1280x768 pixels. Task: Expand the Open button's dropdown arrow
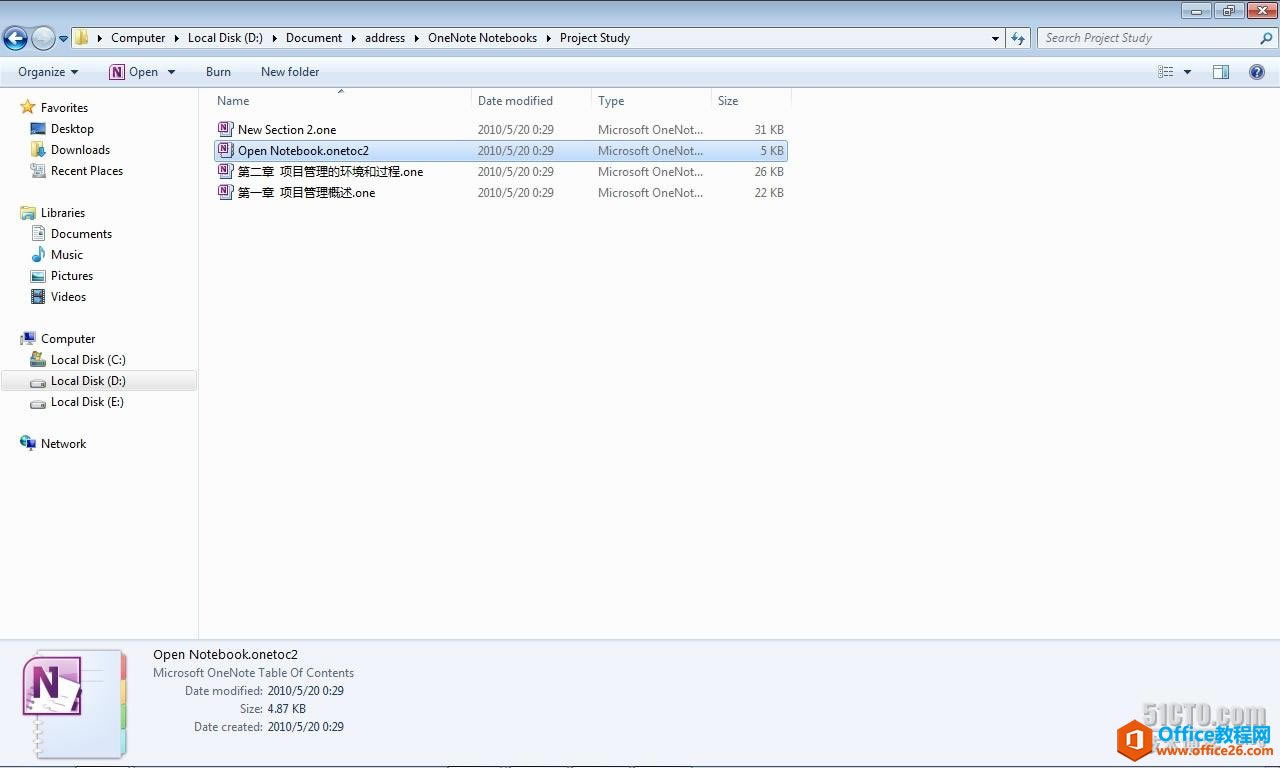point(170,71)
